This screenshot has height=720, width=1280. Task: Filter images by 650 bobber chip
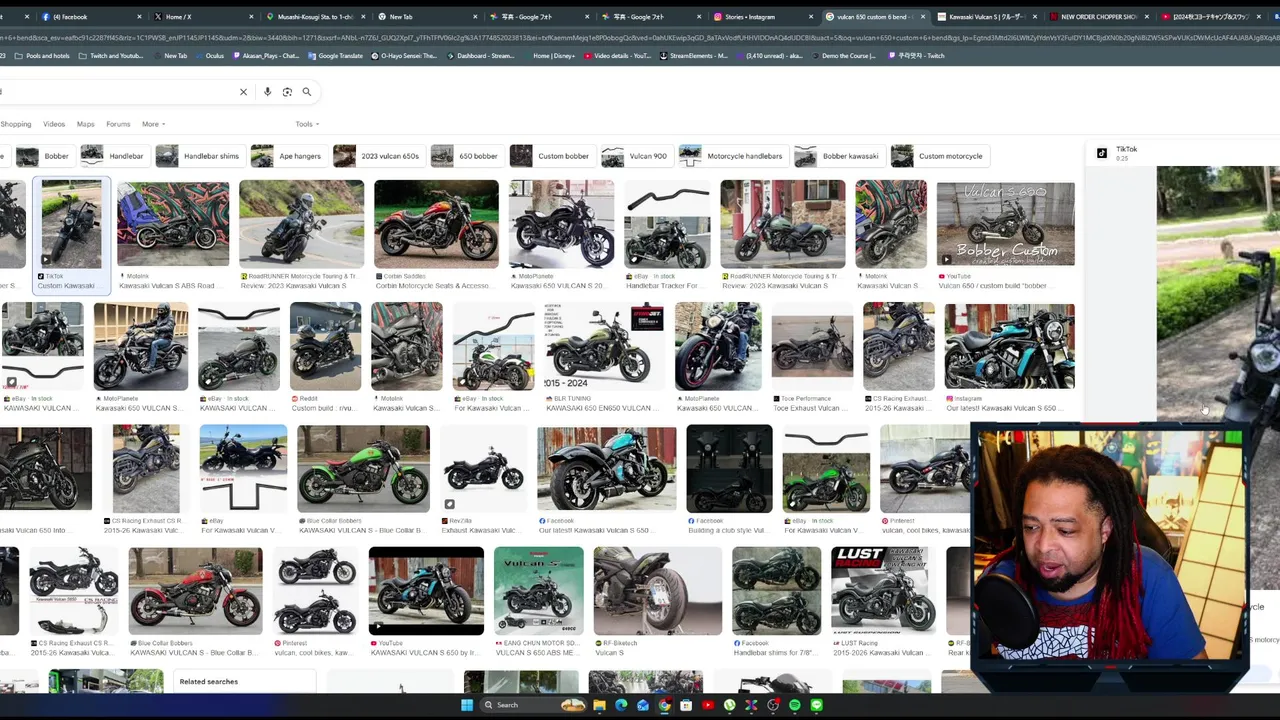[466, 156]
